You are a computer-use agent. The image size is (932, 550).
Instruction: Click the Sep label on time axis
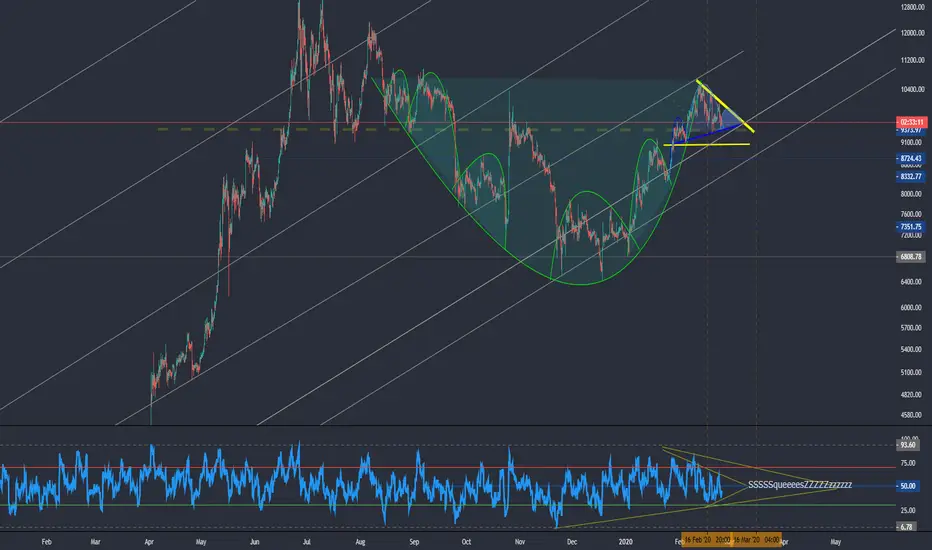tap(414, 542)
